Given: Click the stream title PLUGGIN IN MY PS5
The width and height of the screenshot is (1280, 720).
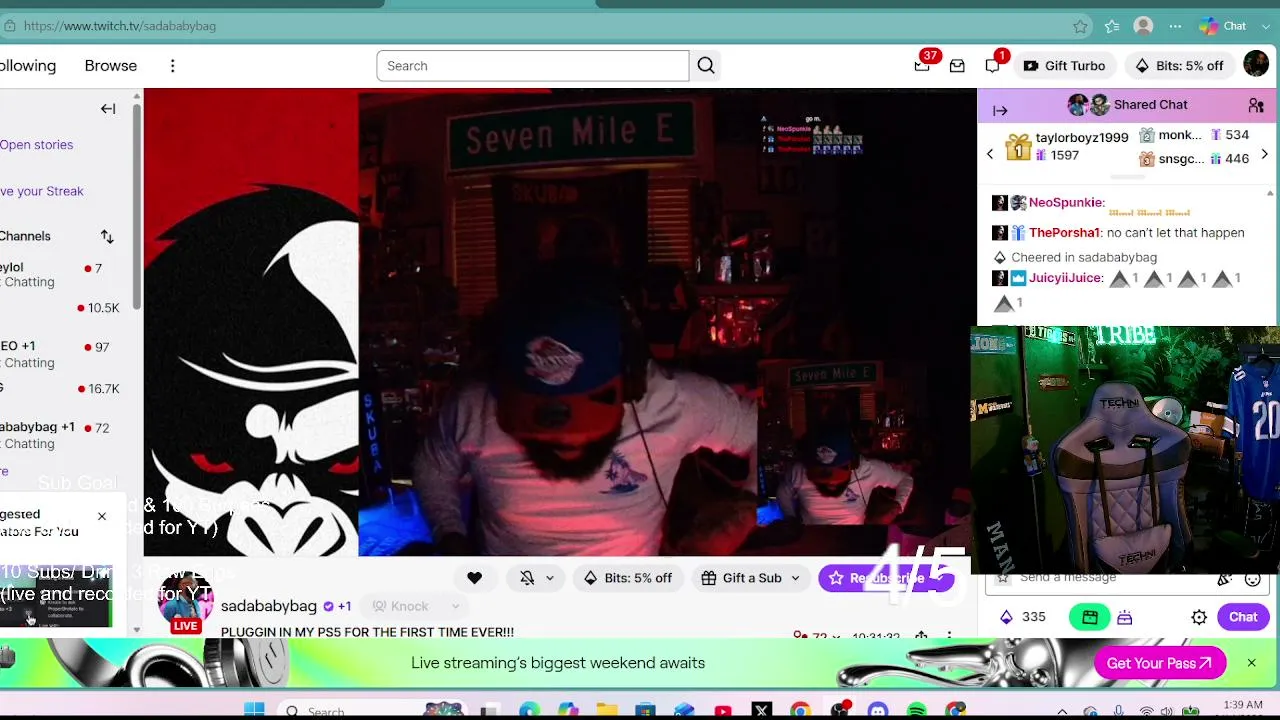Looking at the screenshot, I should coord(367,633).
